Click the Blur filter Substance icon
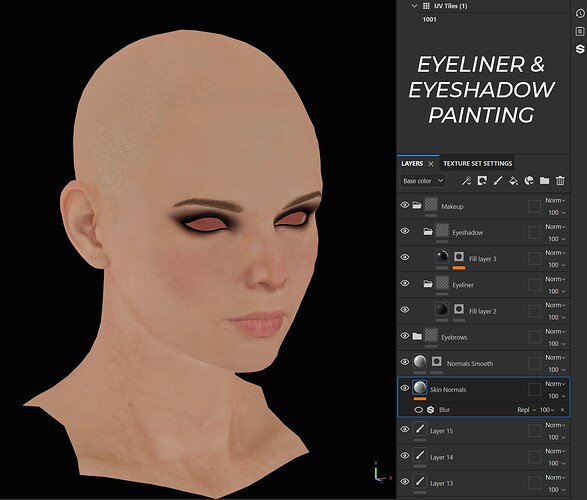The width and height of the screenshot is (587, 500). (431, 410)
